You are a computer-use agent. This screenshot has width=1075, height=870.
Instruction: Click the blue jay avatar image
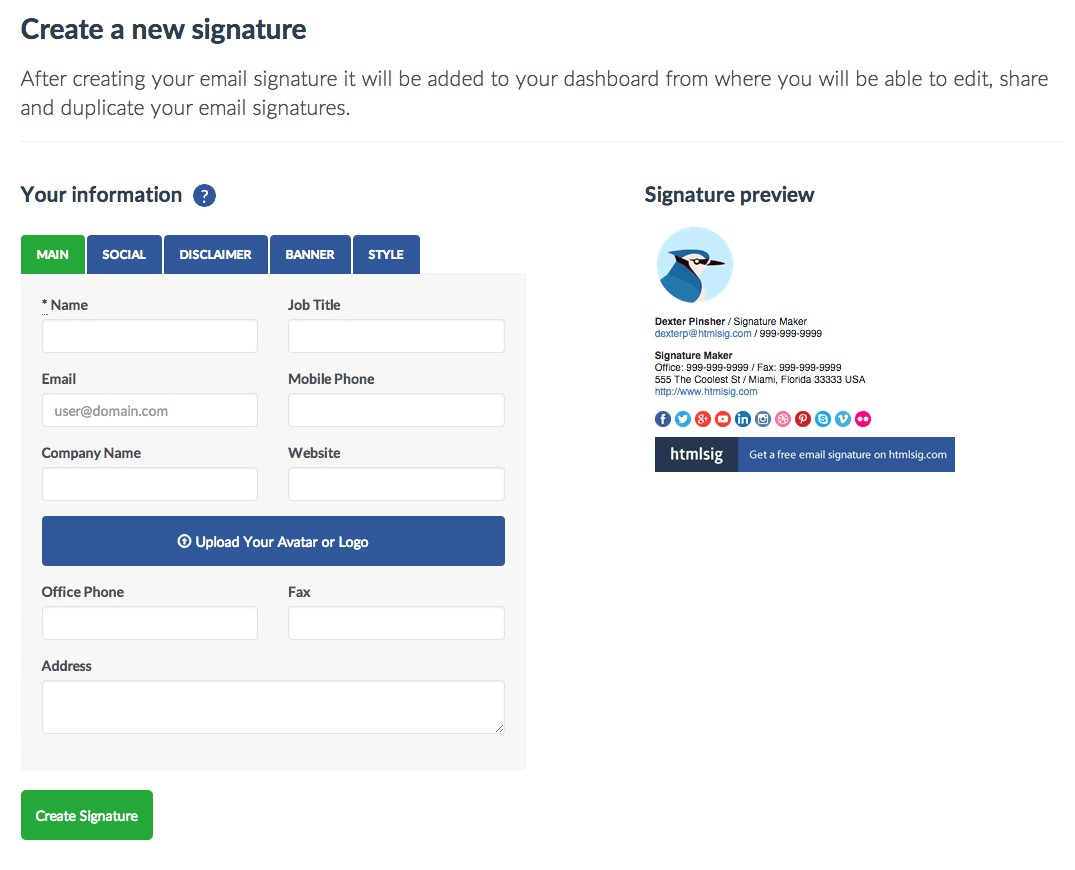695,265
